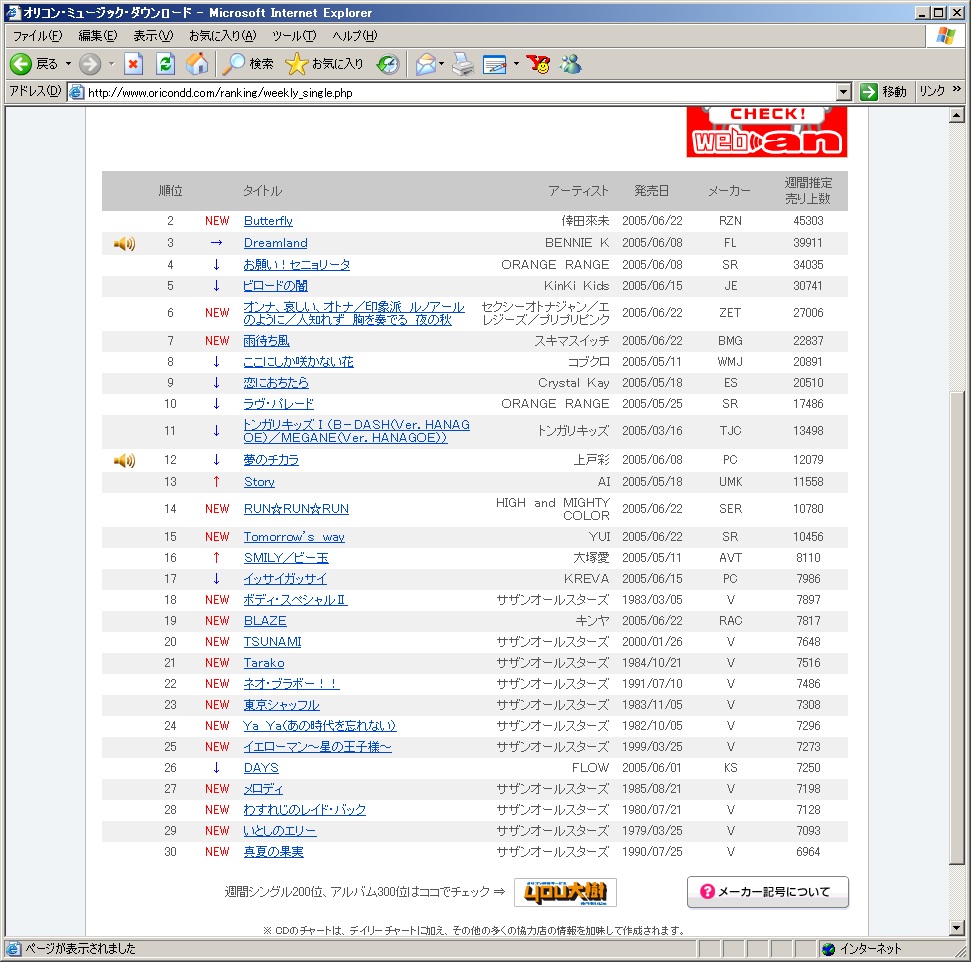Click the Yahoo Y! toolbar icon
The height and width of the screenshot is (962, 971).
point(538,64)
